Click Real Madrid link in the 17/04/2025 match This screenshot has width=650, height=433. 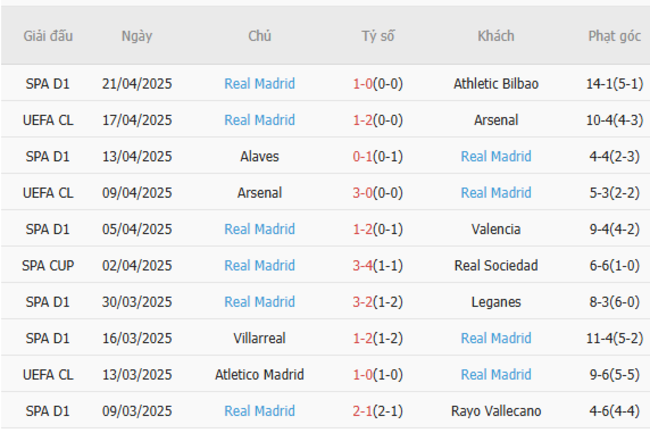click(x=260, y=120)
